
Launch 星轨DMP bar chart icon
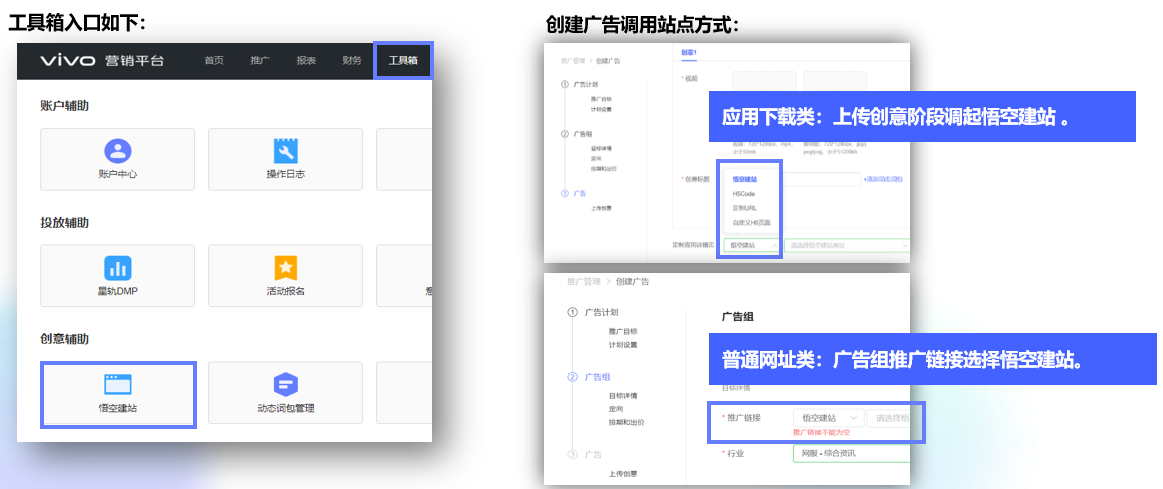(118, 269)
